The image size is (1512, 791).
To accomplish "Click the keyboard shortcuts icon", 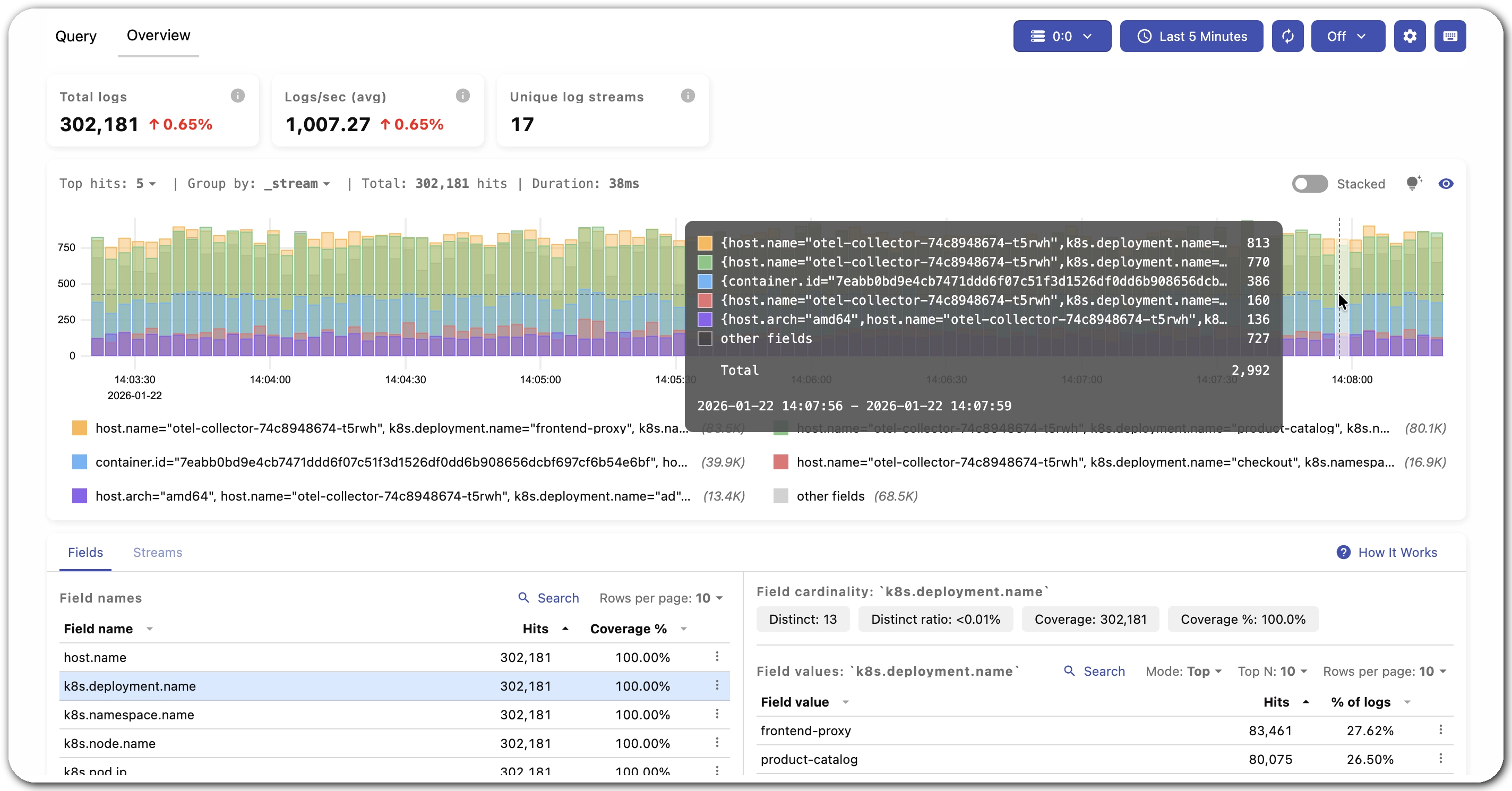I will 1449,37.
